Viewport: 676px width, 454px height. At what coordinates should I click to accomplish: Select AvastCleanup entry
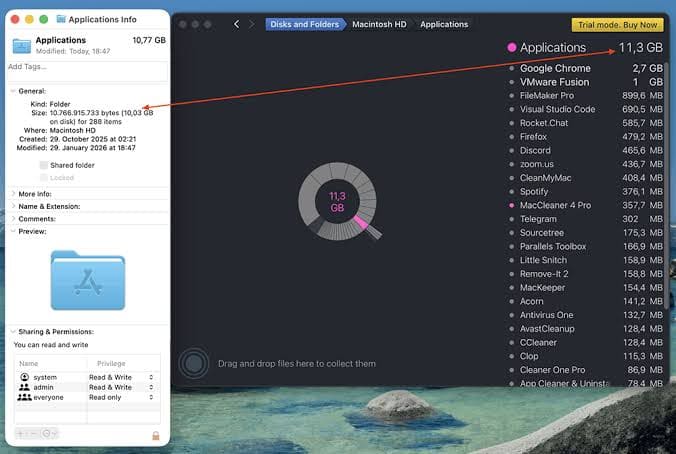point(586,329)
